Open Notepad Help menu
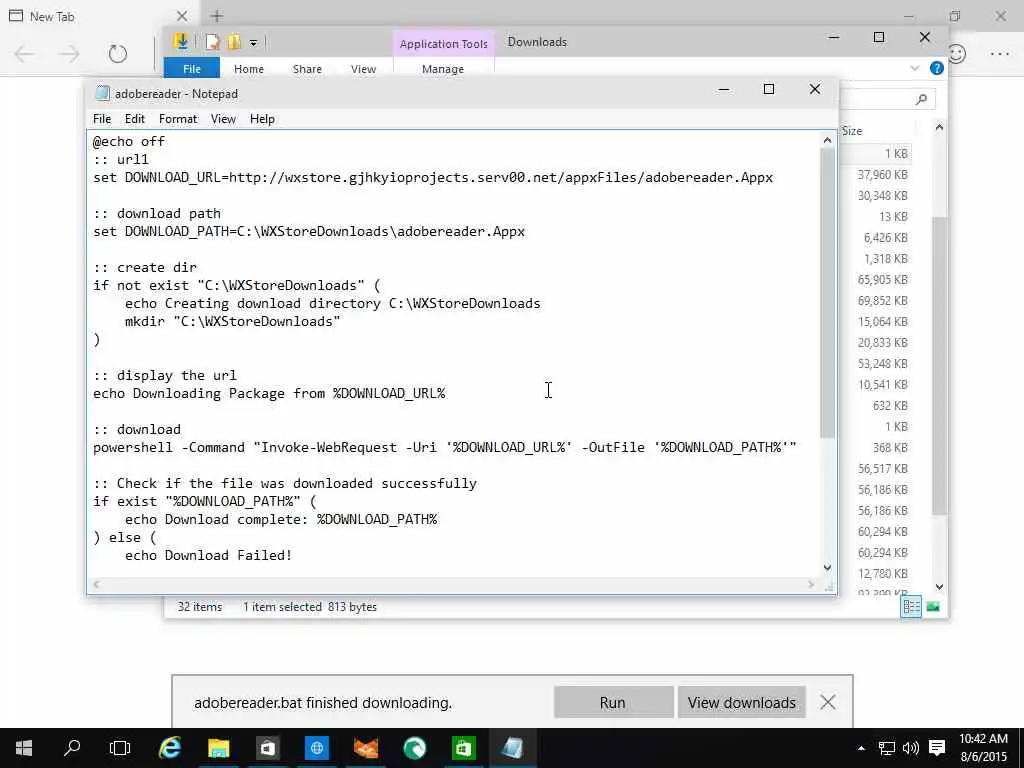Image resolution: width=1024 pixels, height=768 pixels. click(x=262, y=119)
